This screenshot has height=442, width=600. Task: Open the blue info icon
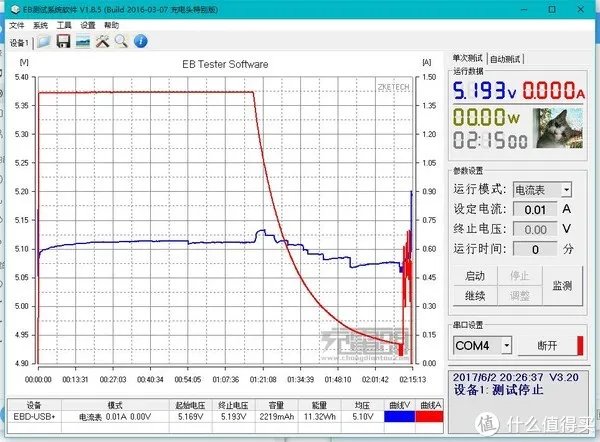(x=141, y=41)
